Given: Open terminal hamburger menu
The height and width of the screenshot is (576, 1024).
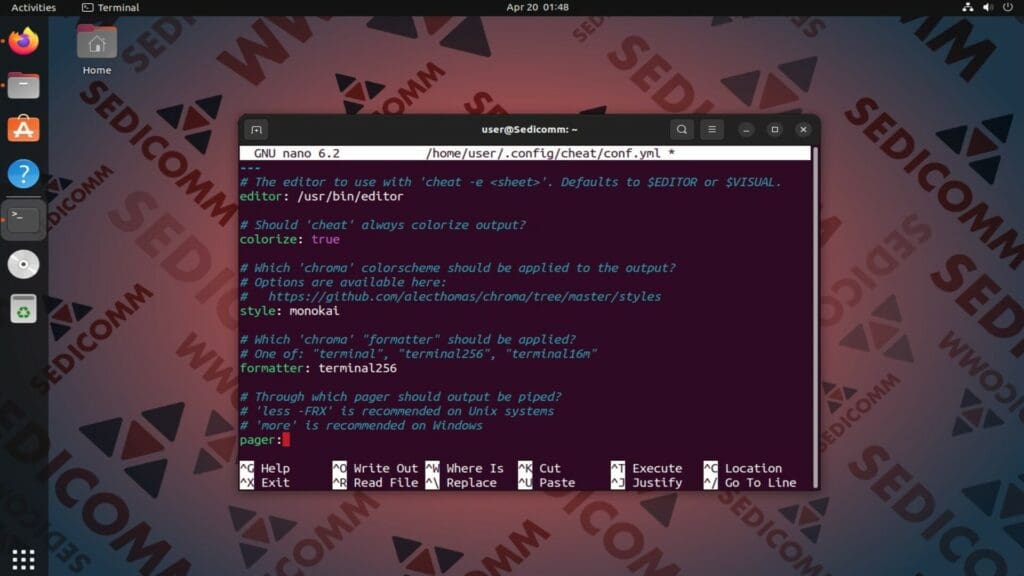Looking at the screenshot, I should coord(712,129).
